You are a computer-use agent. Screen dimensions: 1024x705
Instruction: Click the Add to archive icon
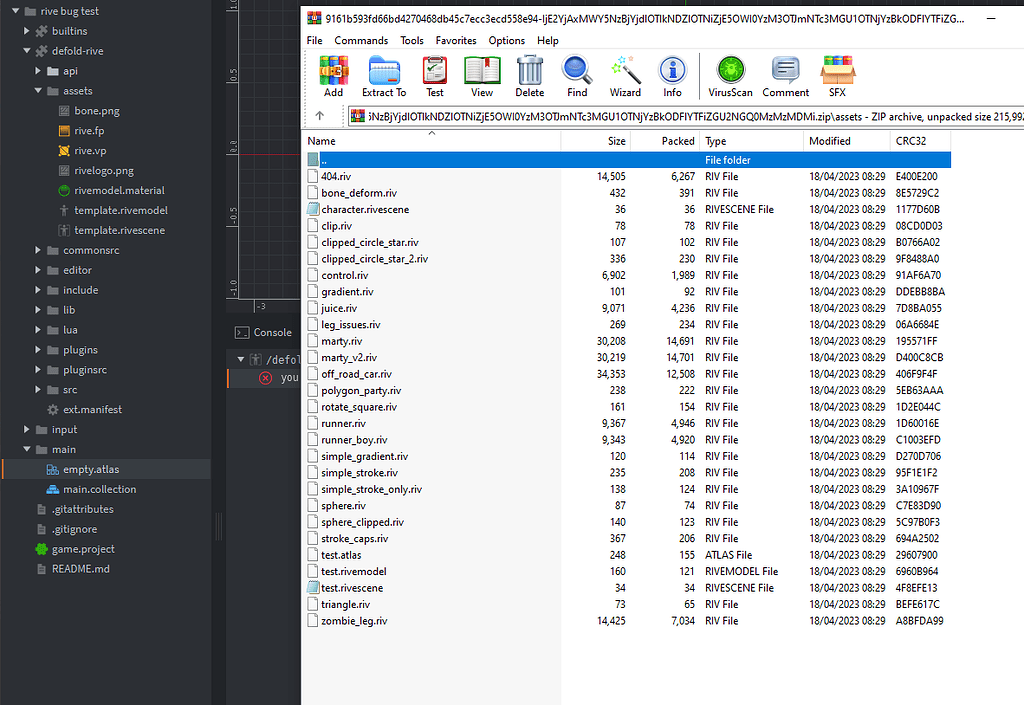[x=334, y=75]
